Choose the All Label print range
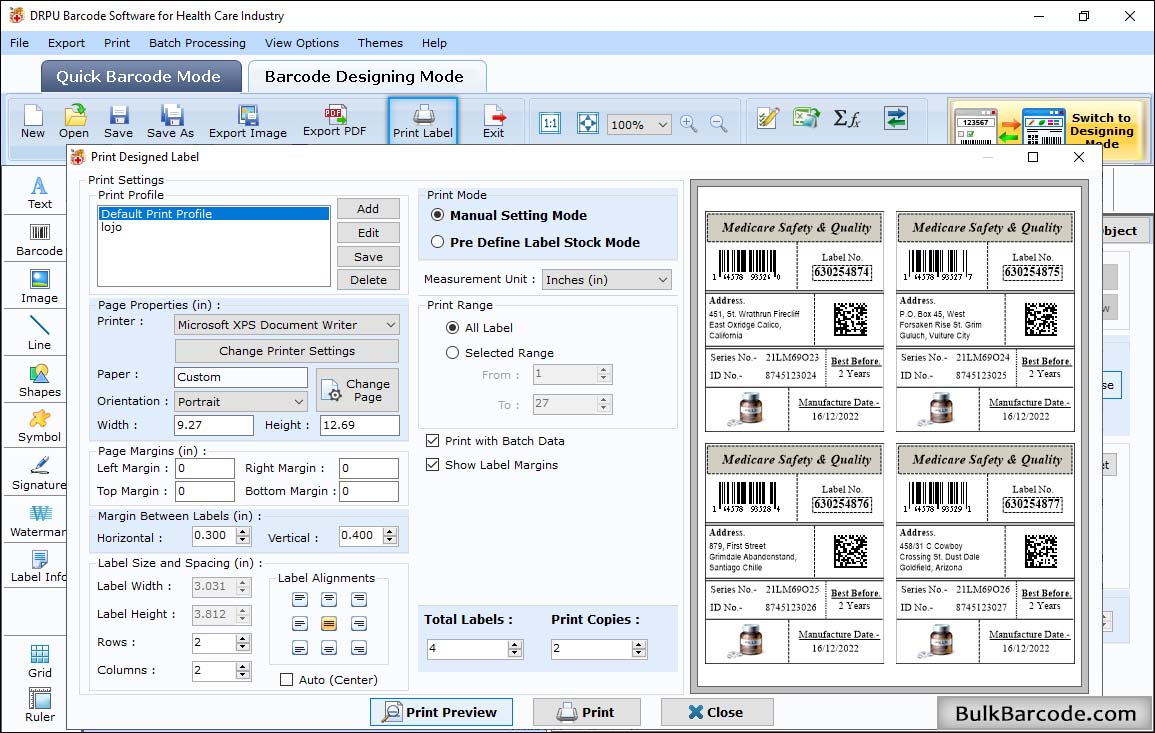Viewport: 1155px width, 733px height. click(452, 327)
